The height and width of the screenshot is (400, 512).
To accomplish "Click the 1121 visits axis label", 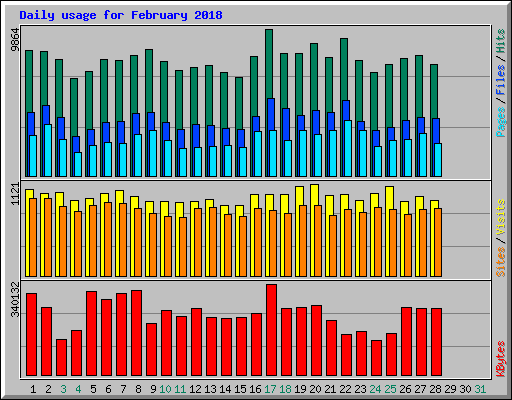I will 15,194.
